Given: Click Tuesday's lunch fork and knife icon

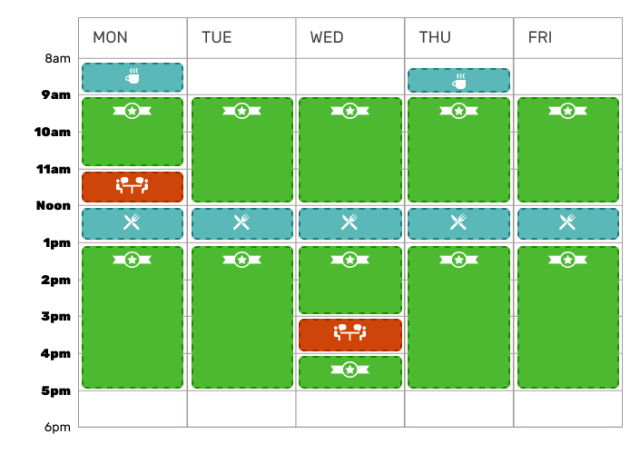Looking at the screenshot, I should (x=241, y=222).
